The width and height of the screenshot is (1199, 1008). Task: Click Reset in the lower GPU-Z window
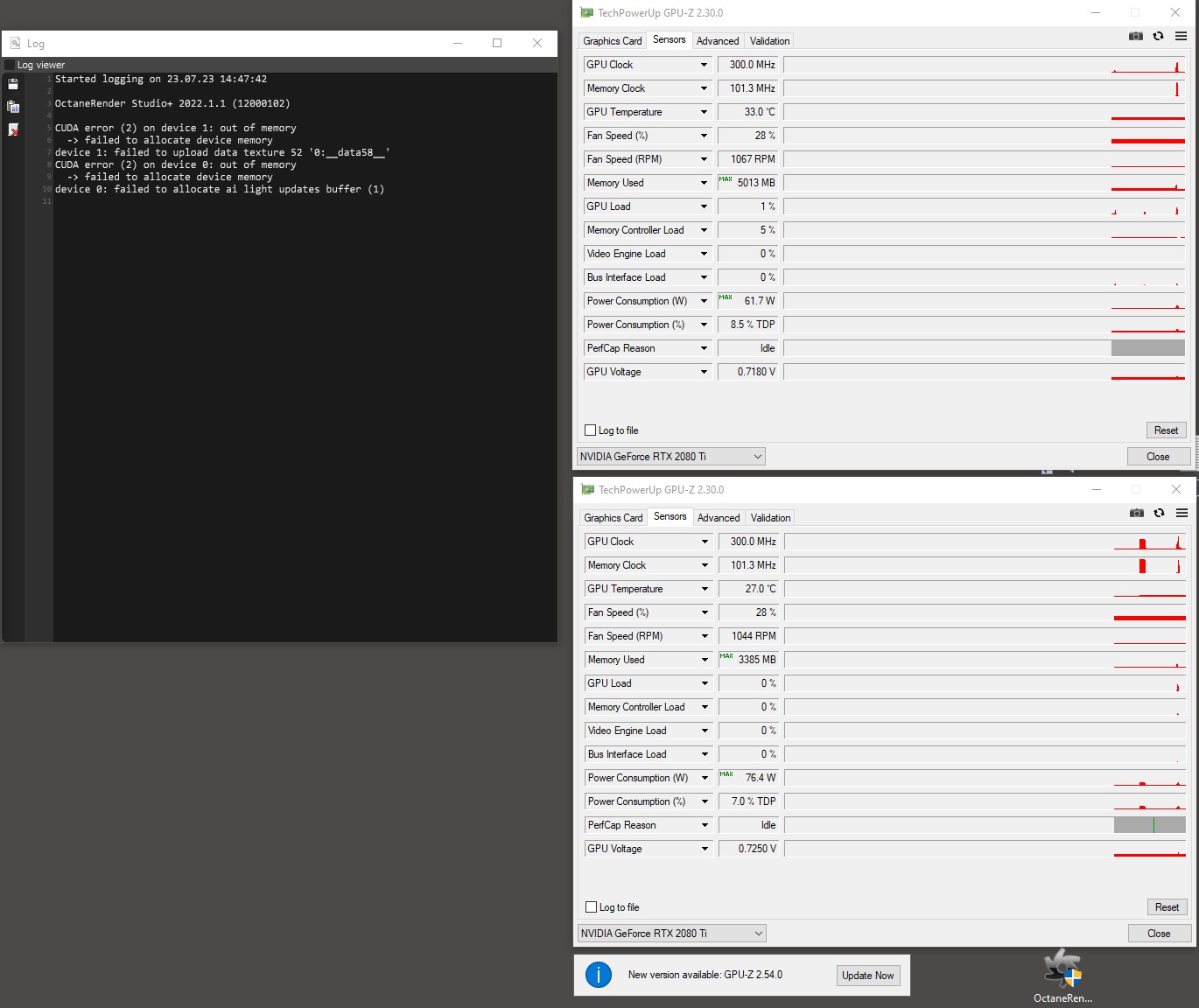point(1167,907)
